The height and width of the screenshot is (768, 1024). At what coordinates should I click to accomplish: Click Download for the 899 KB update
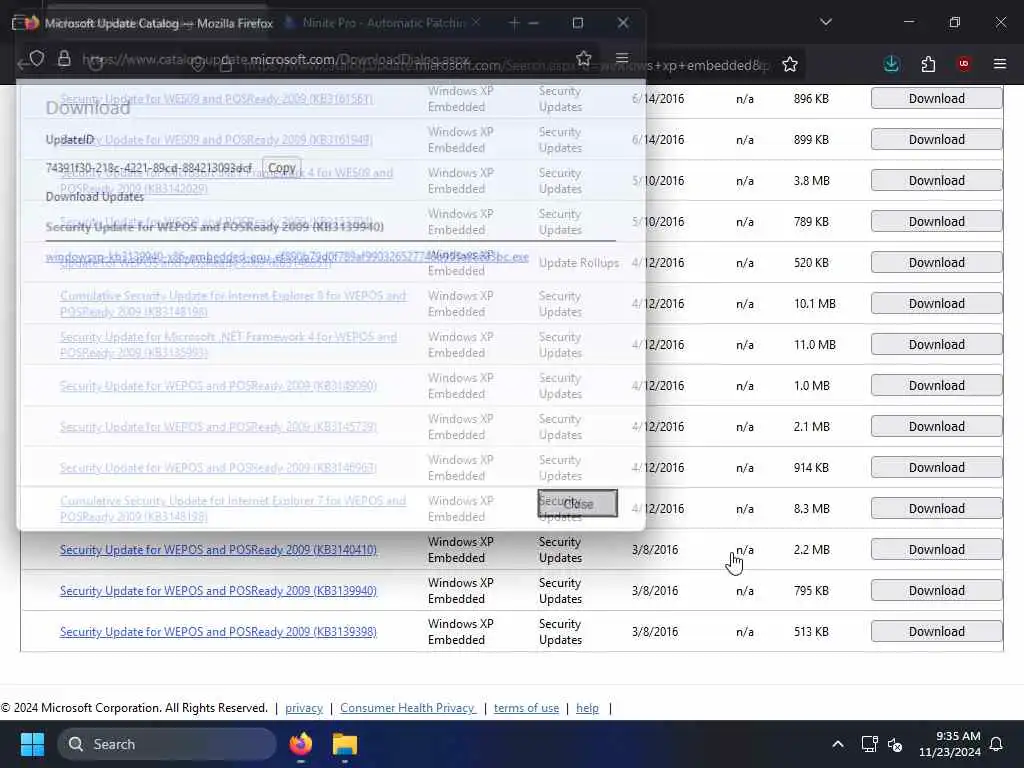(936, 140)
